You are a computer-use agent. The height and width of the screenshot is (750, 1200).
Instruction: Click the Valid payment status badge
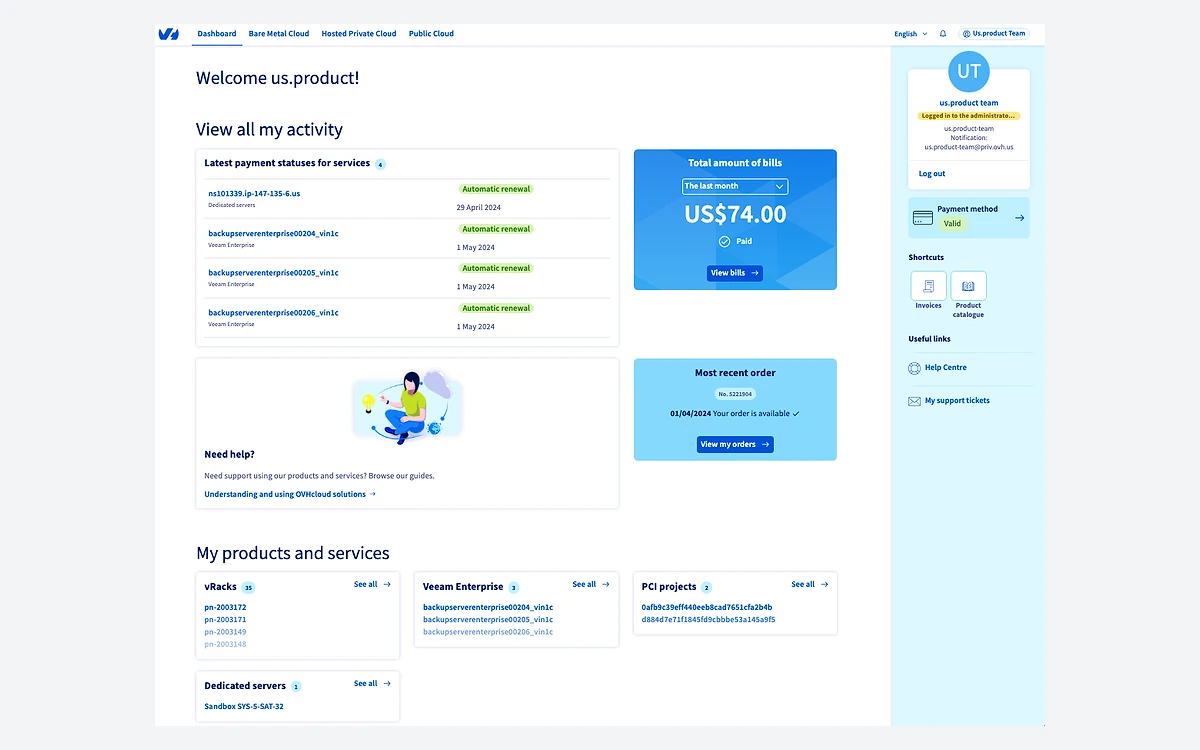952,224
